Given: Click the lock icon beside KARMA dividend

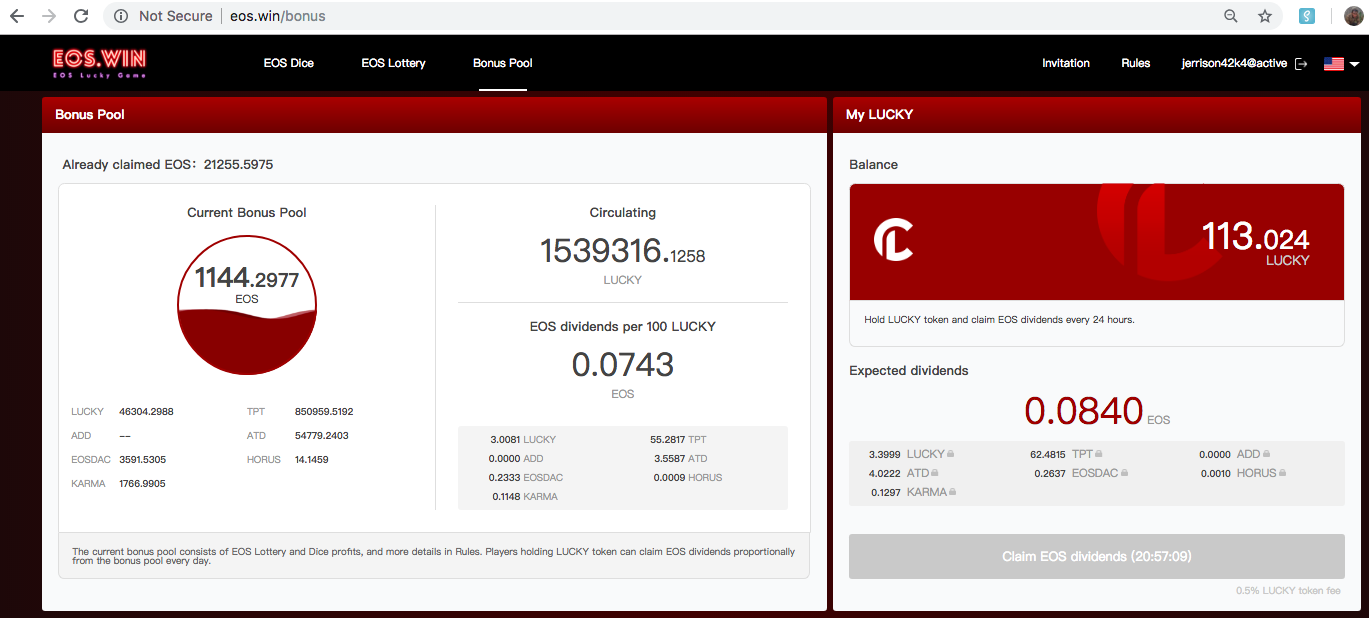Looking at the screenshot, I should point(954,492).
